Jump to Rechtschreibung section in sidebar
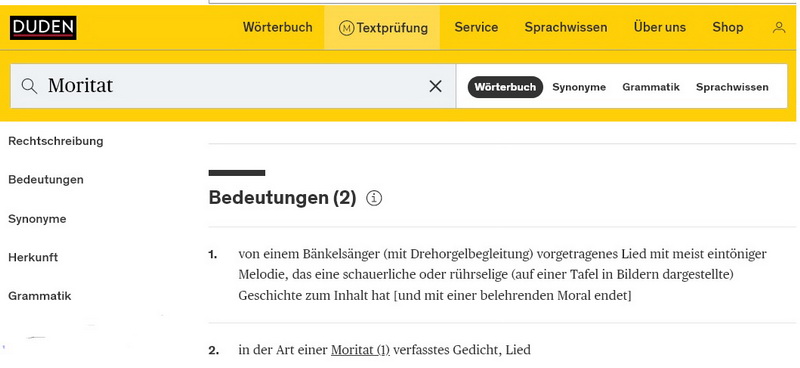This screenshot has height=368, width=800. click(x=56, y=141)
